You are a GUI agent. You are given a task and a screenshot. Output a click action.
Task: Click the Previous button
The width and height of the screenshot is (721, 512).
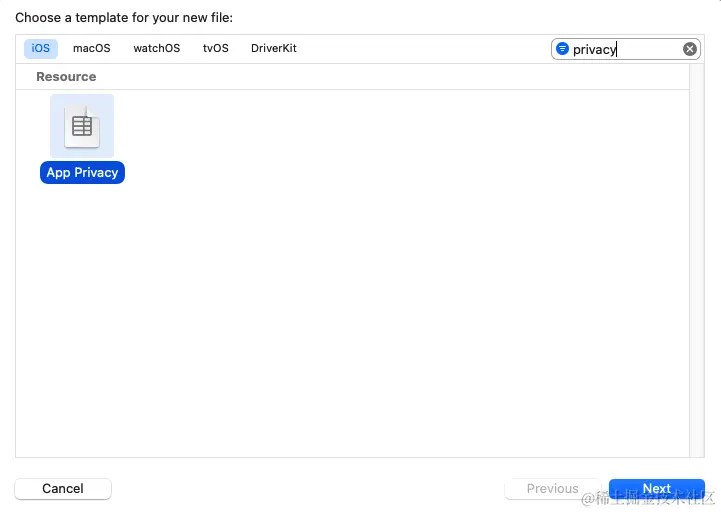pos(553,488)
